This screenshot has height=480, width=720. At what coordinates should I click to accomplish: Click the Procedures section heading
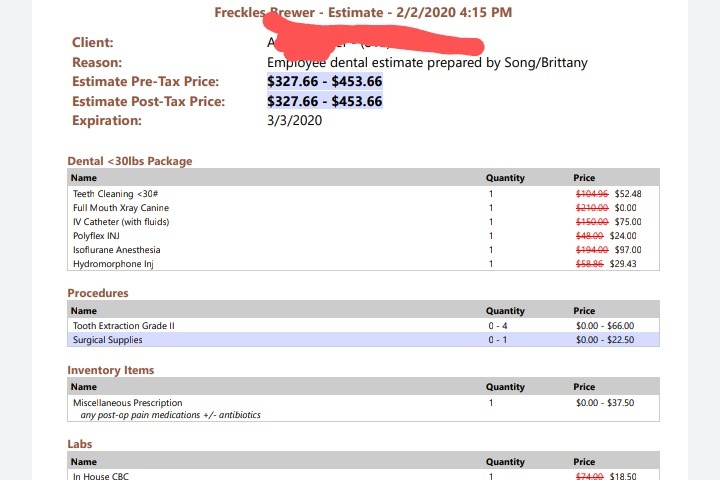pyautogui.click(x=98, y=293)
